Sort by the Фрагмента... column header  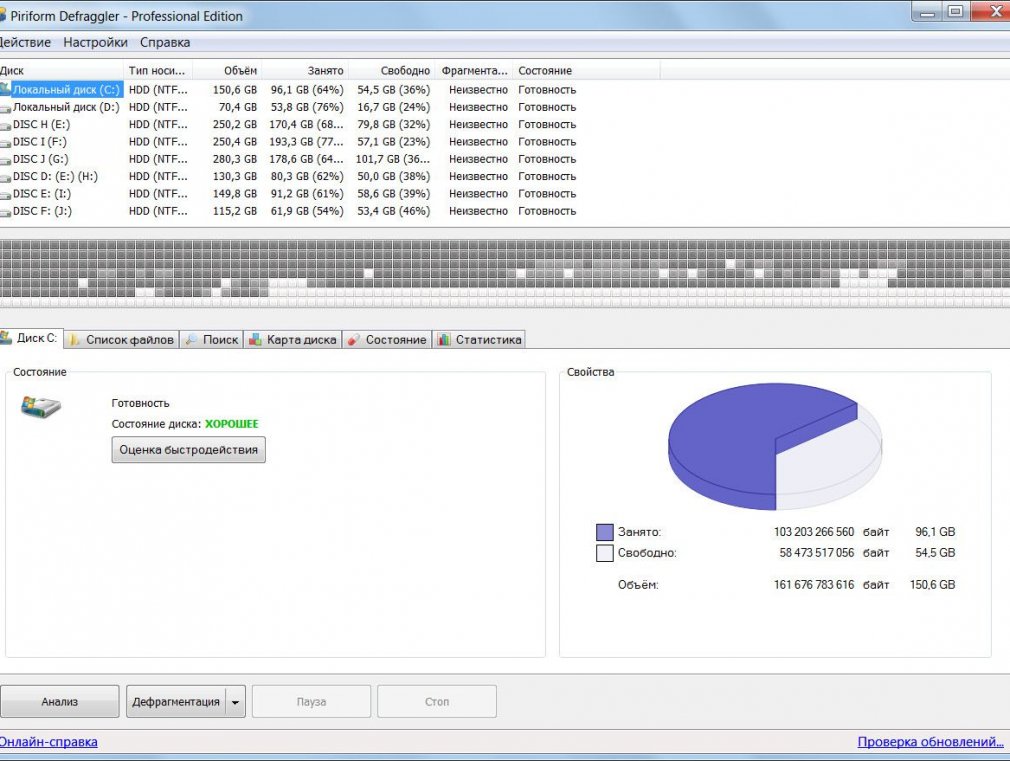(x=475, y=71)
